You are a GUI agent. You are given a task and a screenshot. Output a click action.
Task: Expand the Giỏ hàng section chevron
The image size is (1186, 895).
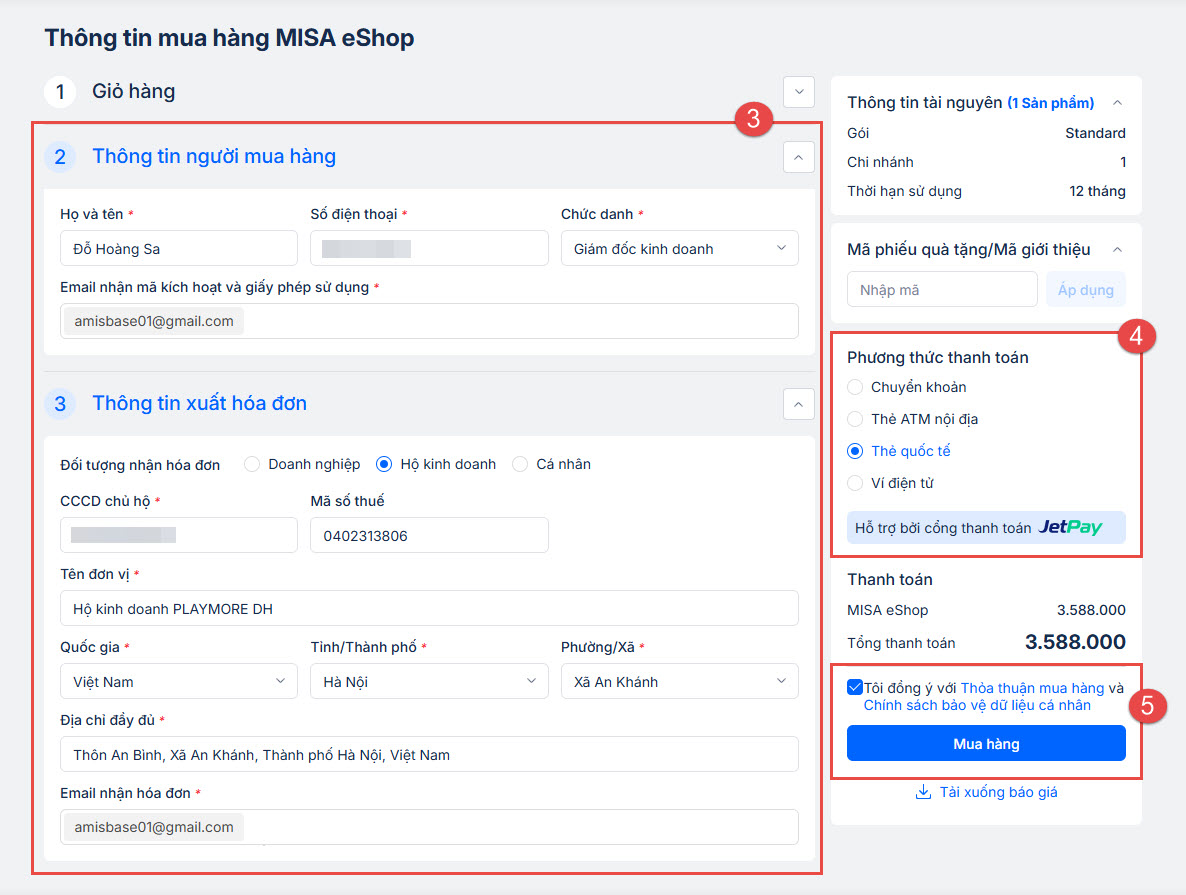tap(798, 91)
